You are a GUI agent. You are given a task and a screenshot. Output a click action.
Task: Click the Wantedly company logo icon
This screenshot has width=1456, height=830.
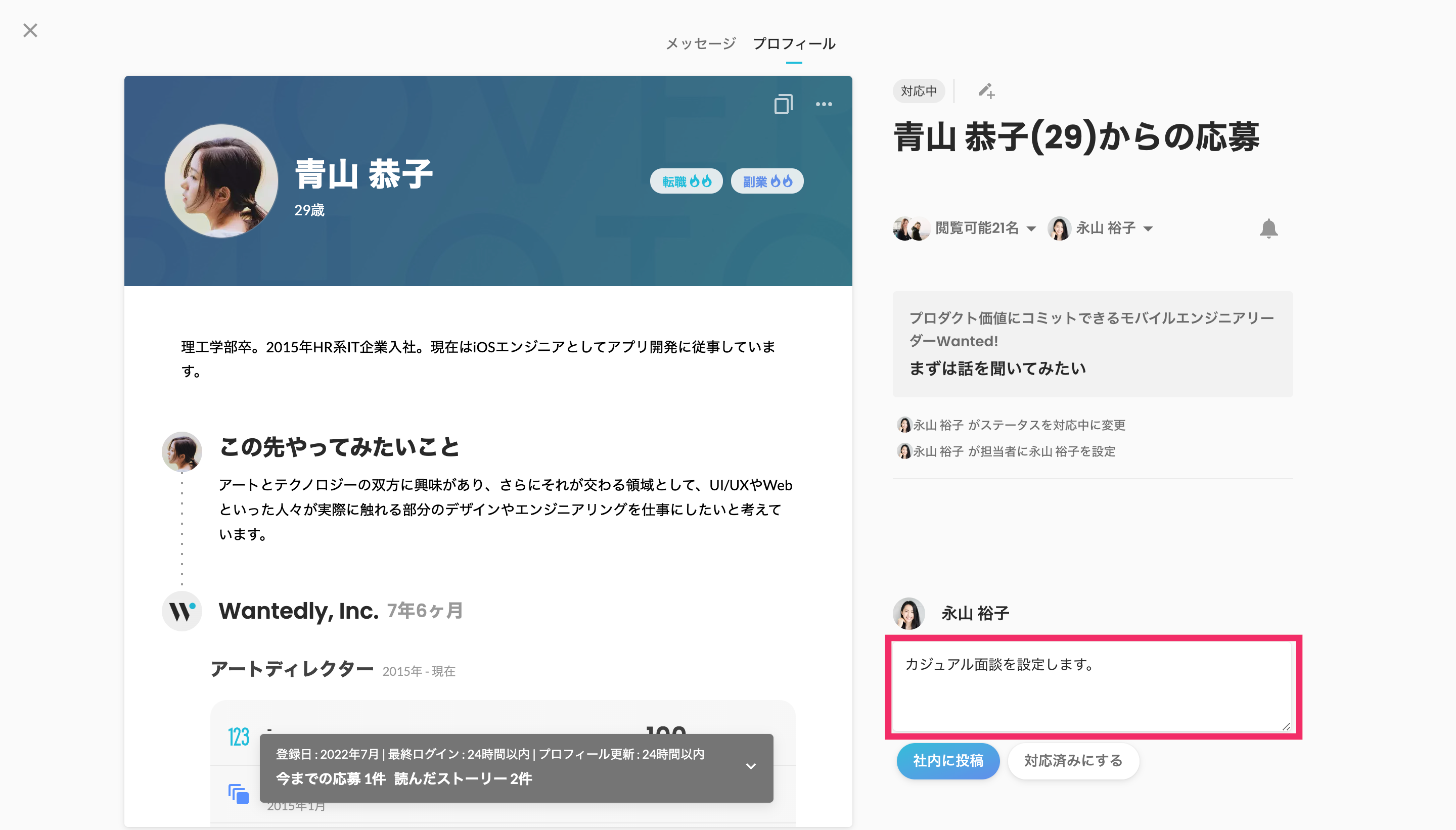click(x=182, y=611)
